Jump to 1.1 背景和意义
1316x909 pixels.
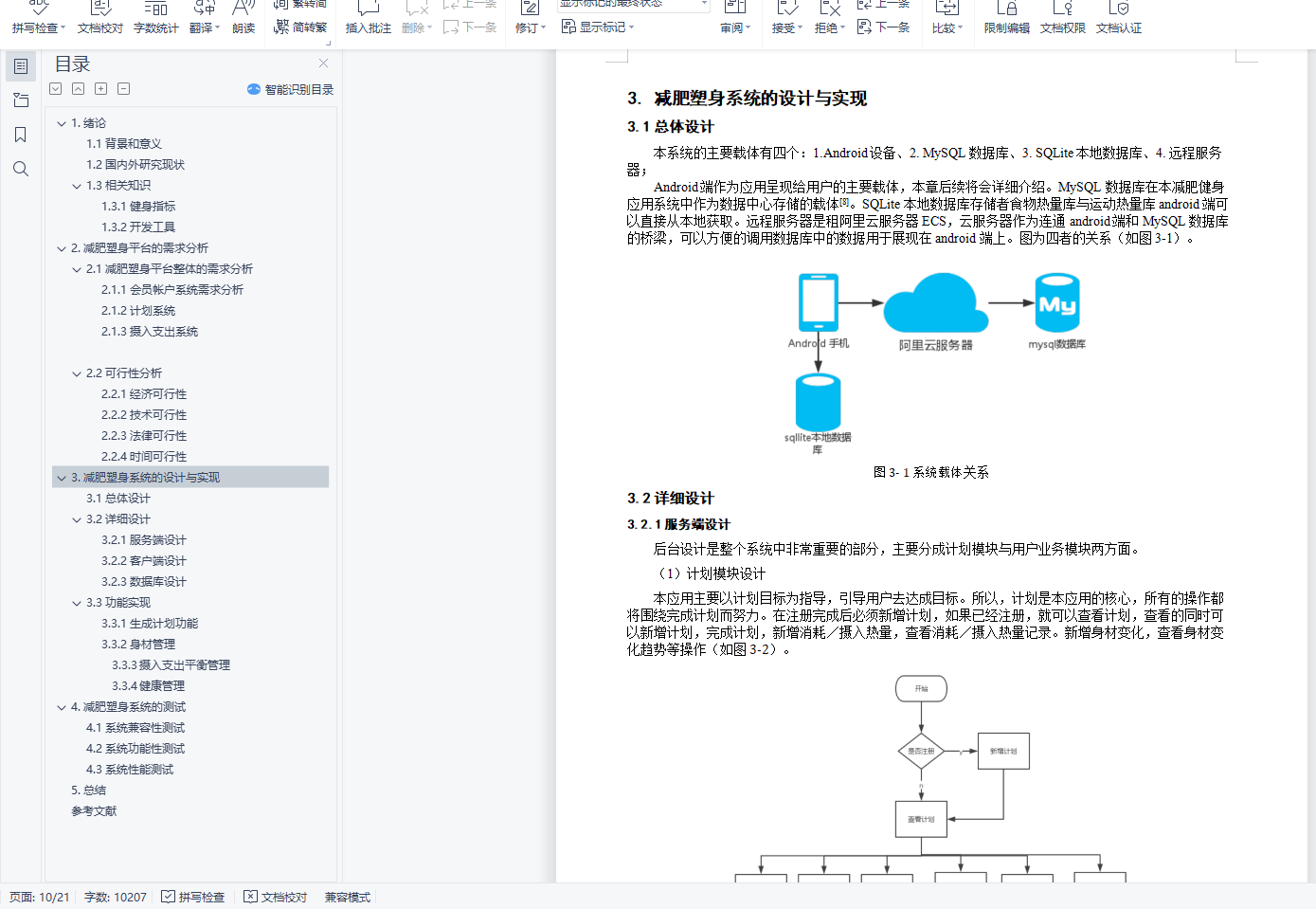[x=124, y=144]
